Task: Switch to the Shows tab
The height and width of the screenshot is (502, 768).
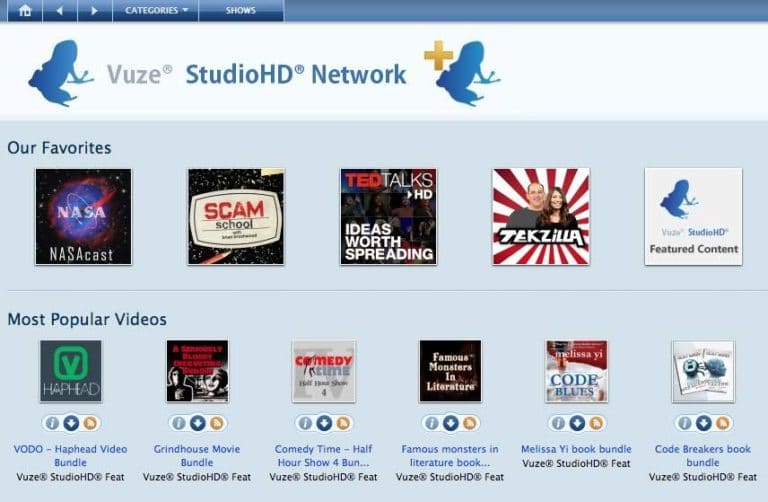Action: pyautogui.click(x=240, y=11)
